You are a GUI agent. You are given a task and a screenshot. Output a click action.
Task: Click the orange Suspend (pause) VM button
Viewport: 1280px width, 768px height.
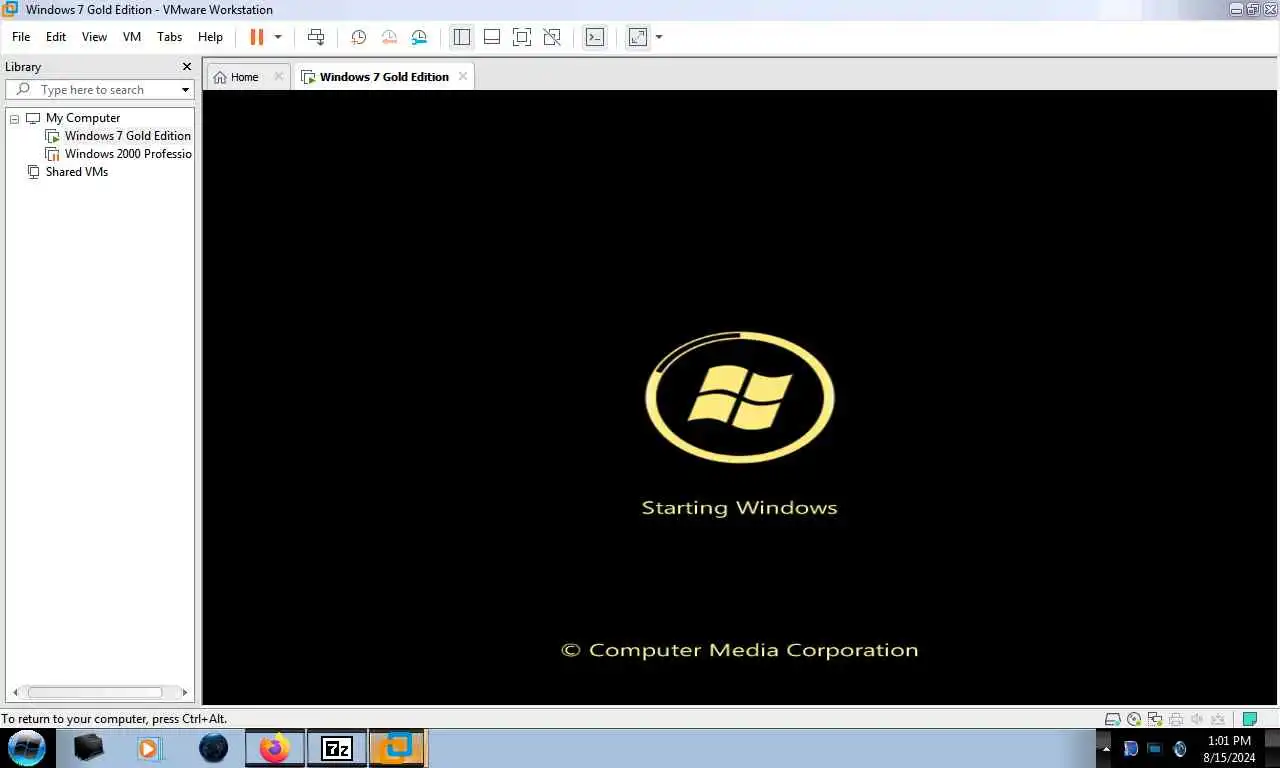[257, 37]
